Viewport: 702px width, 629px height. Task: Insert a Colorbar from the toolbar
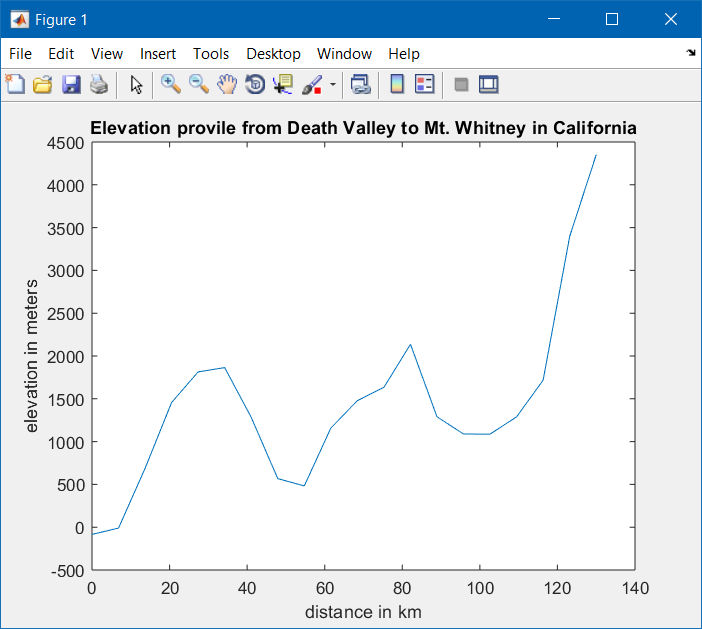[x=397, y=85]
